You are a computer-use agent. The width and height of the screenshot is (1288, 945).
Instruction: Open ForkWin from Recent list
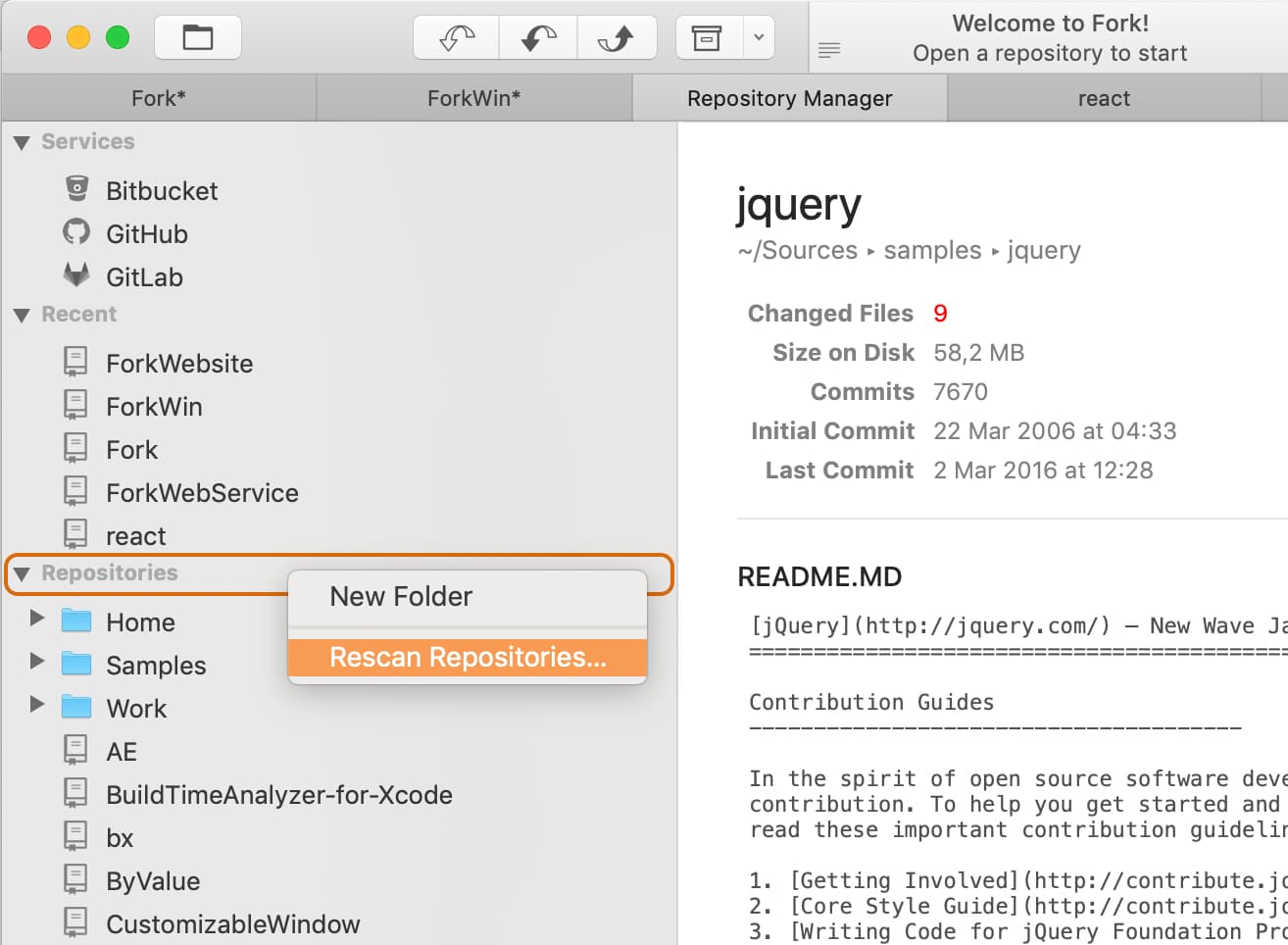click(x=154, y=407)
